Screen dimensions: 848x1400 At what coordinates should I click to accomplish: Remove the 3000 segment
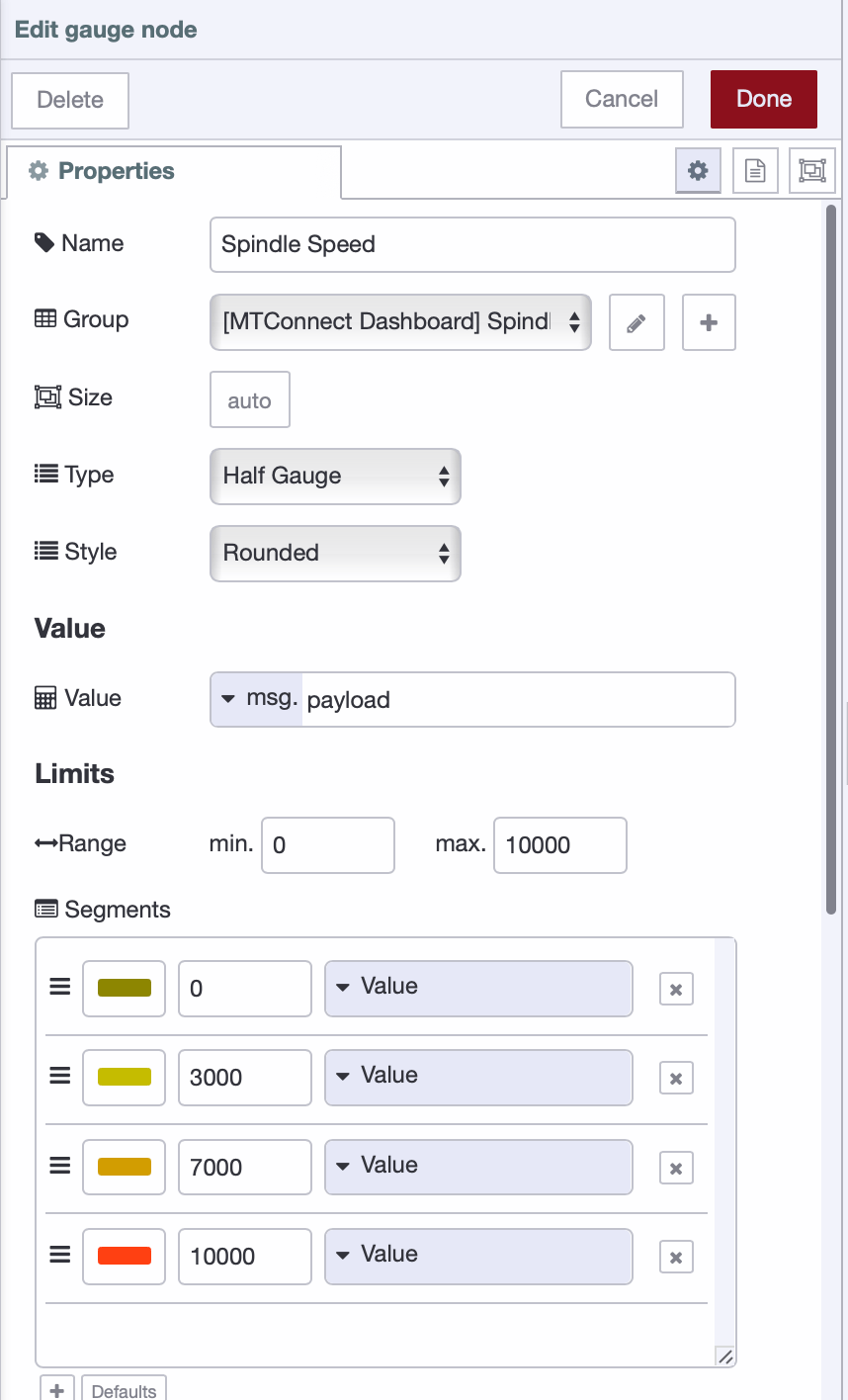click(676, 1078)
